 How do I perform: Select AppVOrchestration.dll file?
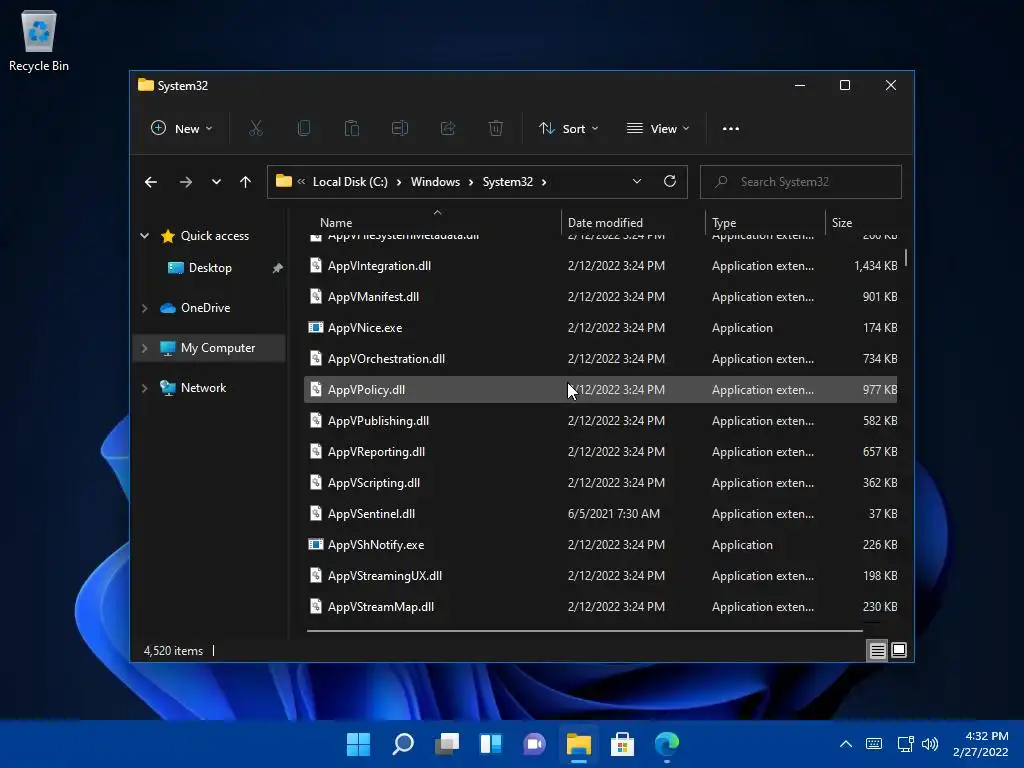click(600, 359)
